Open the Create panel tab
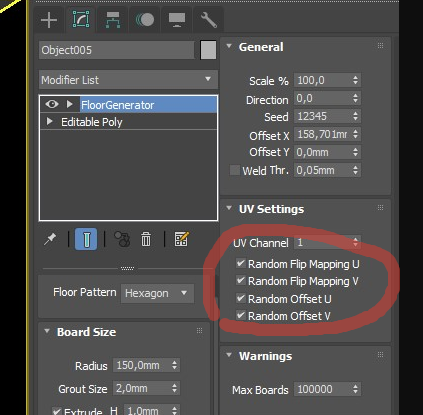 click(x=49, y=20)
